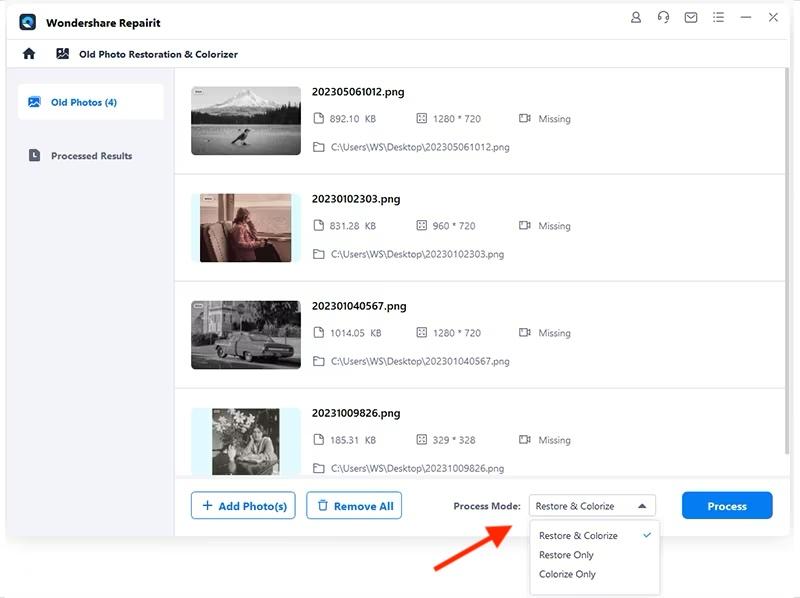Click the Add Photo(s) button
800x598 pixels.
click(244, 506)
